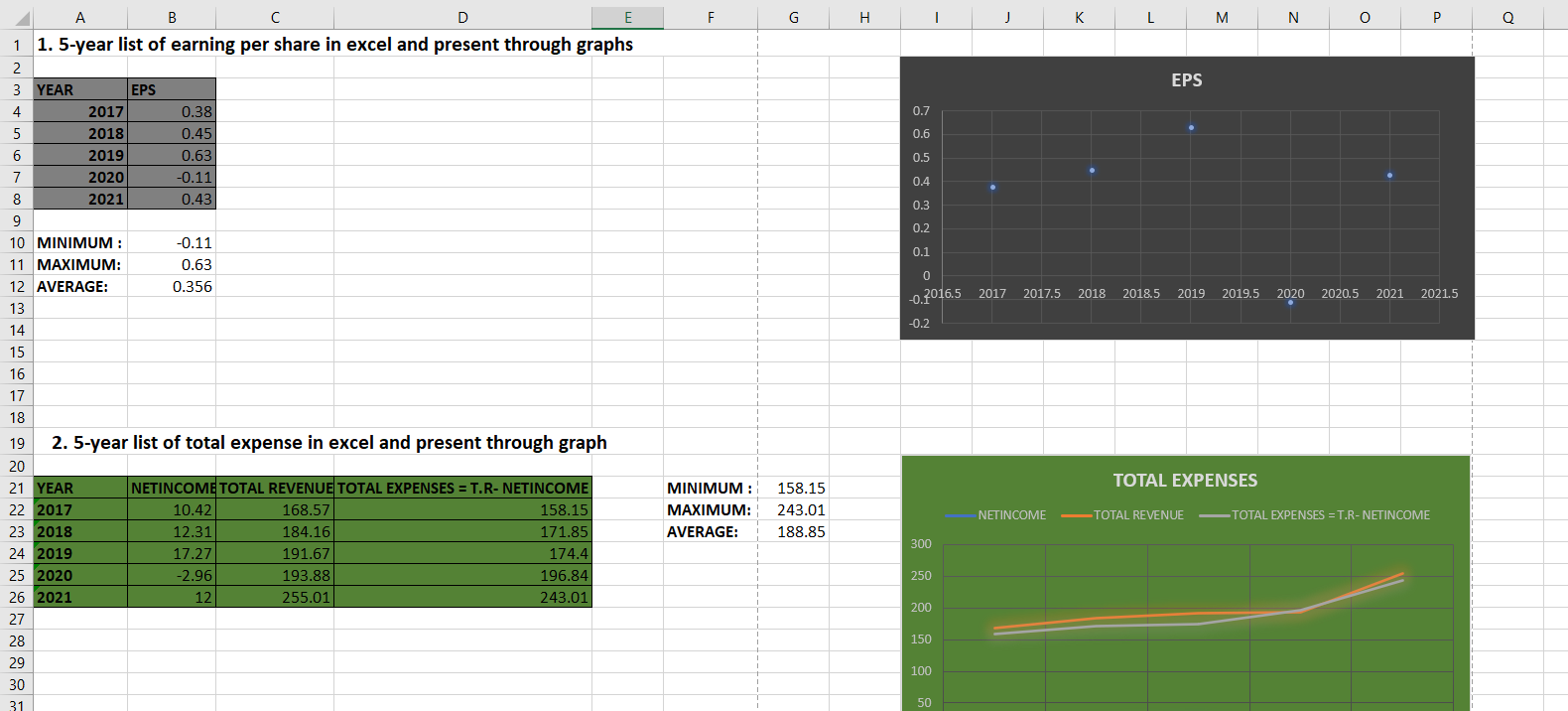Viewport: 1568px width, 711px height.
Task: Select column G header
Action: pos(793,17)
